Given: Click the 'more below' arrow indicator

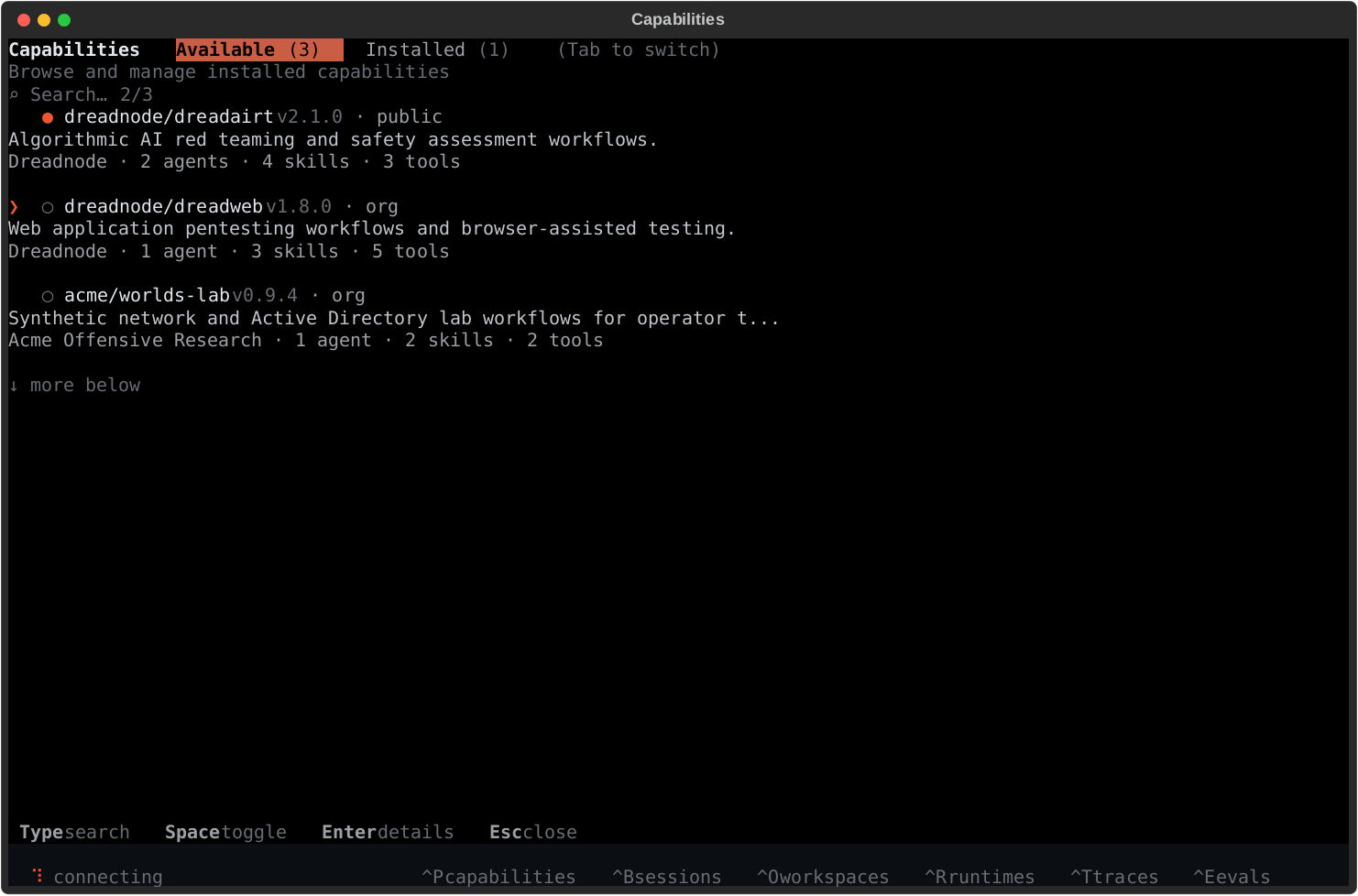Looking at the screenshot, I should point(14,385).
